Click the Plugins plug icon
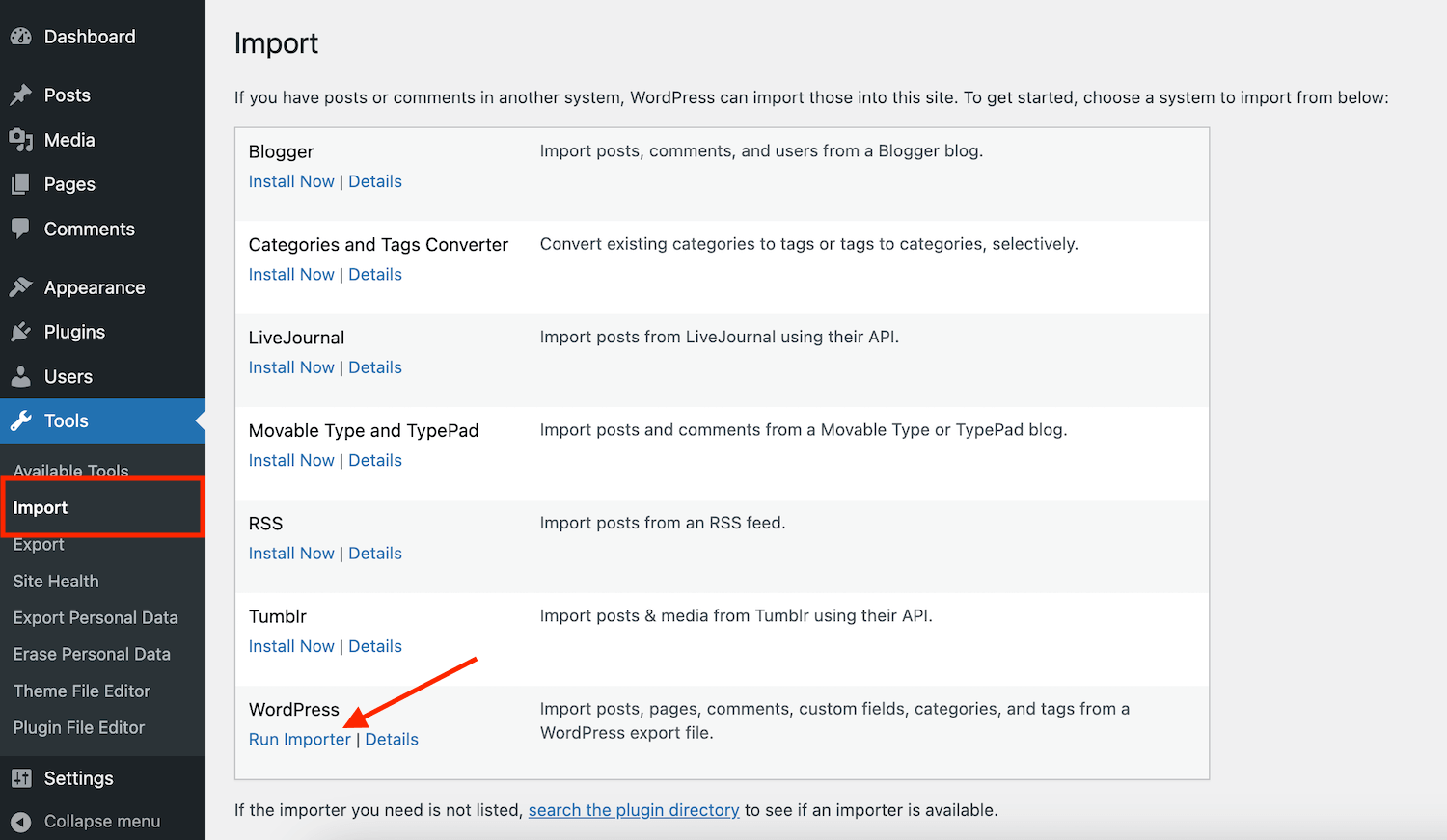This screenshot has height=840, width=1447. pyautogui.click(x=21, y=332)
